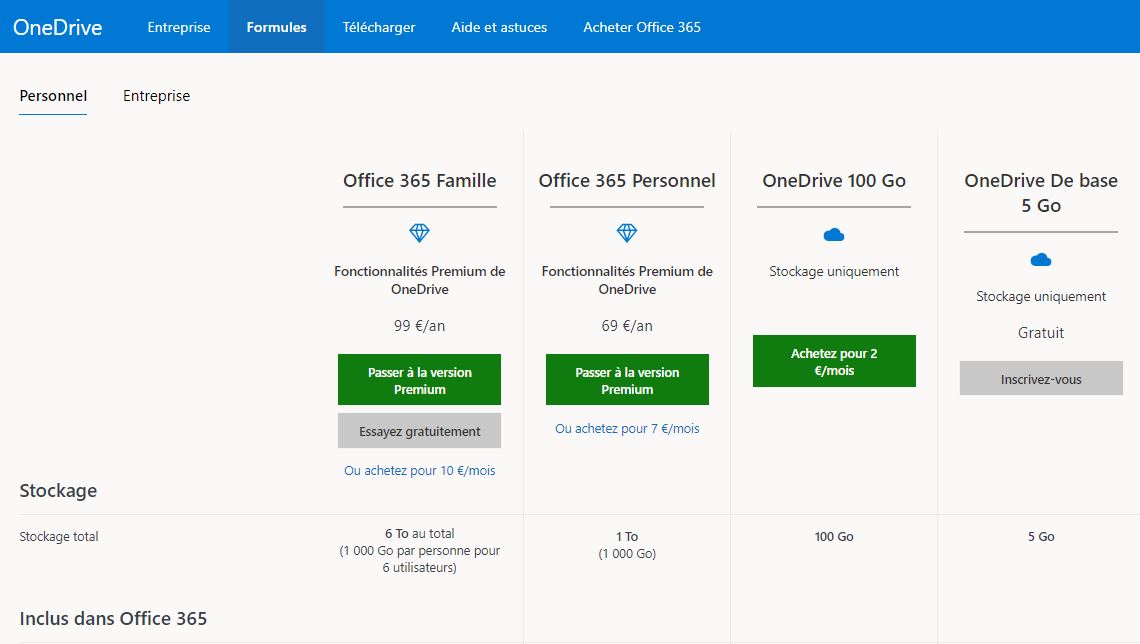Click the Office 365 Personnel diamond icon
The width and height of the screenshot is (1140, 644).
(627, 233)
